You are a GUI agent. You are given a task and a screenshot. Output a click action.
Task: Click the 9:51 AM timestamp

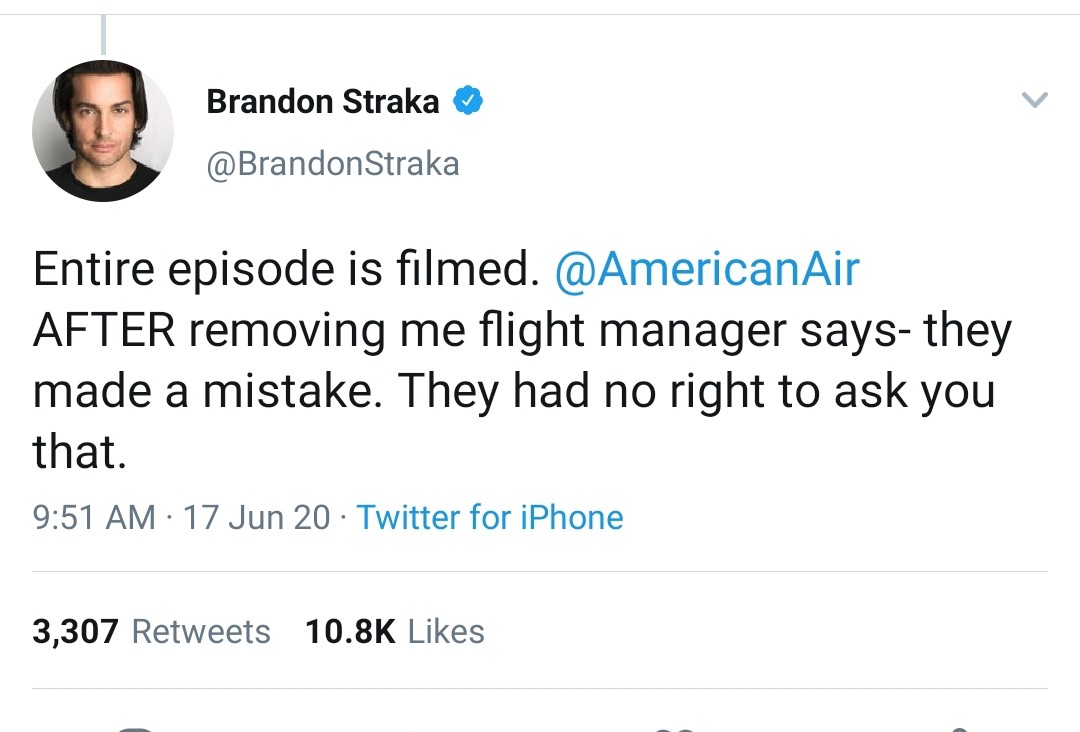[94, 517]
